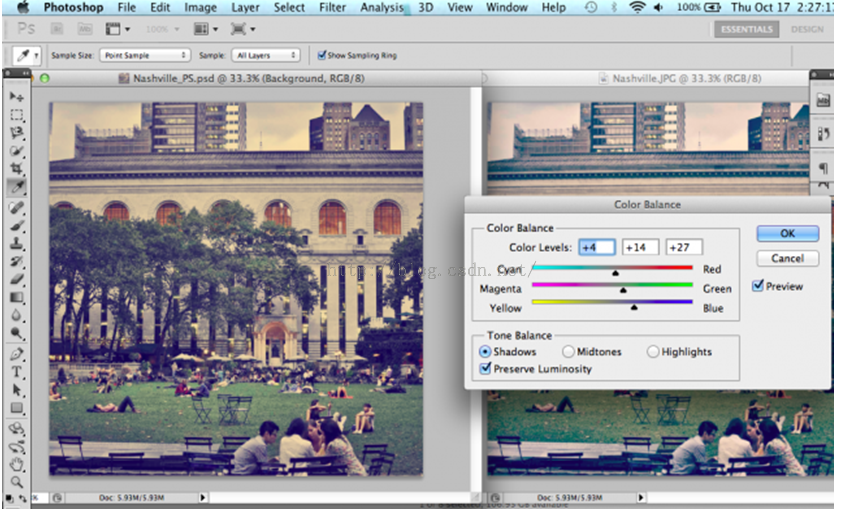Viewport: 847px width, 519px height.
Task: Click OK in Color Balance dialog
Action: 787,233
